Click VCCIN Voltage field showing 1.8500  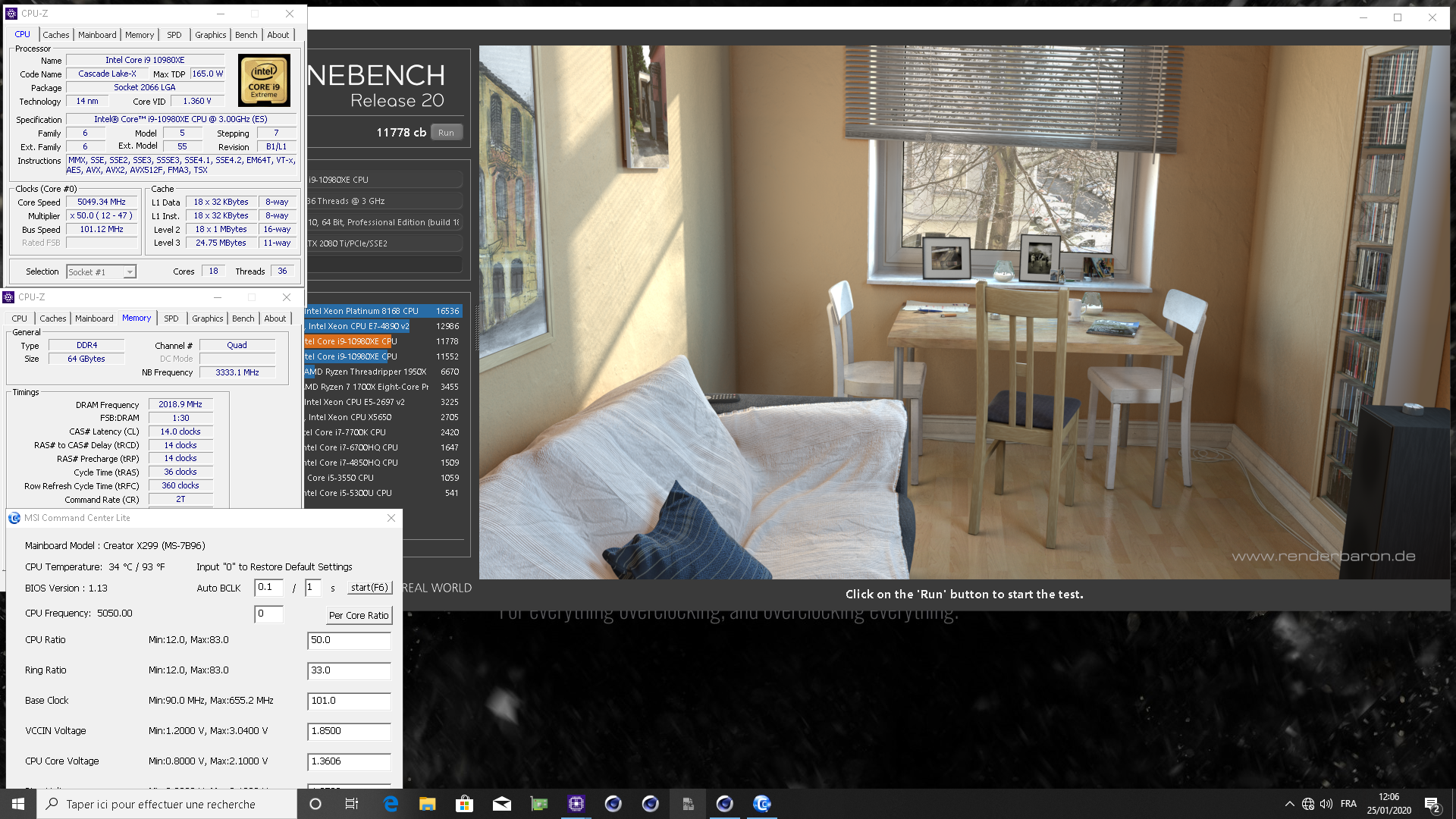click(x=349, y=732)
